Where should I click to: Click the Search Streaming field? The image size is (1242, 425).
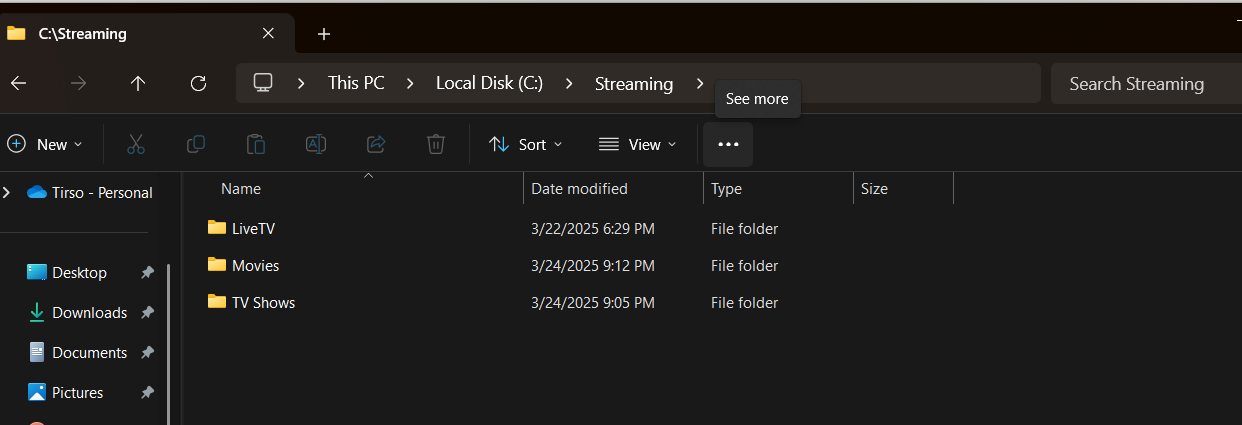pos(1140,84)
